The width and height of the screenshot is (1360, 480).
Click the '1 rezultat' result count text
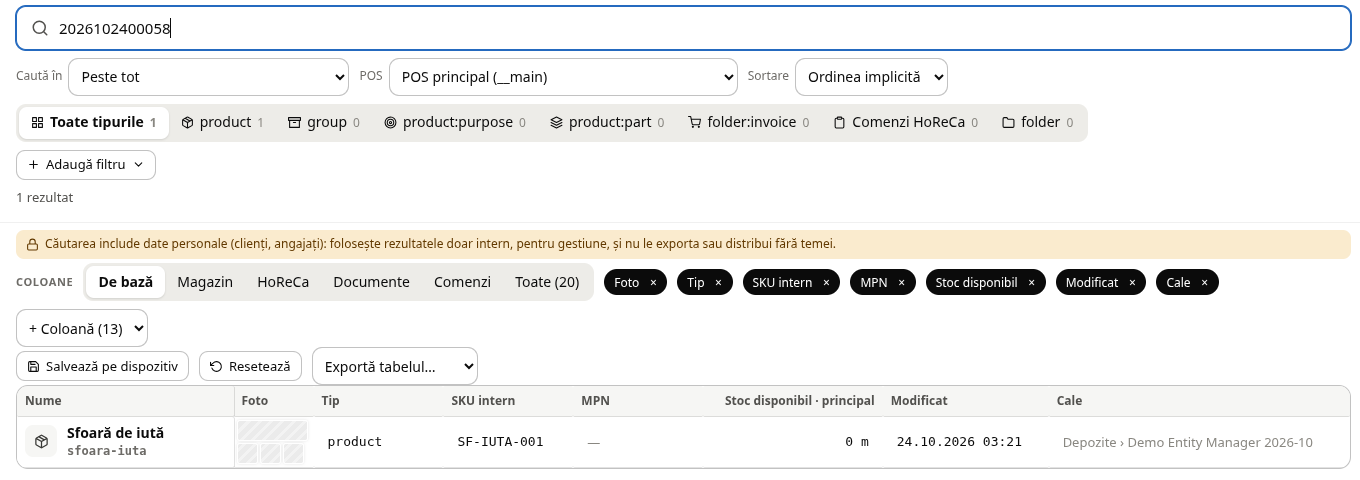tap(44, 198)
